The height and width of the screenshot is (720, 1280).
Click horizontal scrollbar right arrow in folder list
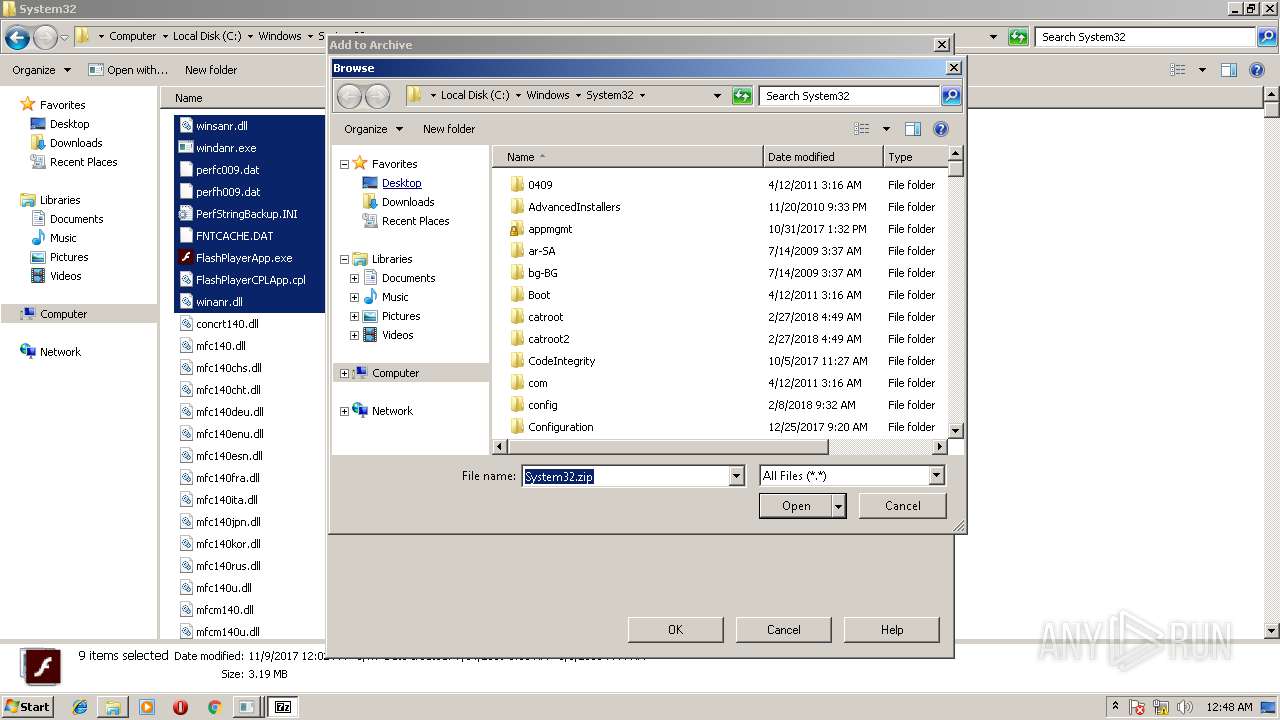tap(939, 447)
